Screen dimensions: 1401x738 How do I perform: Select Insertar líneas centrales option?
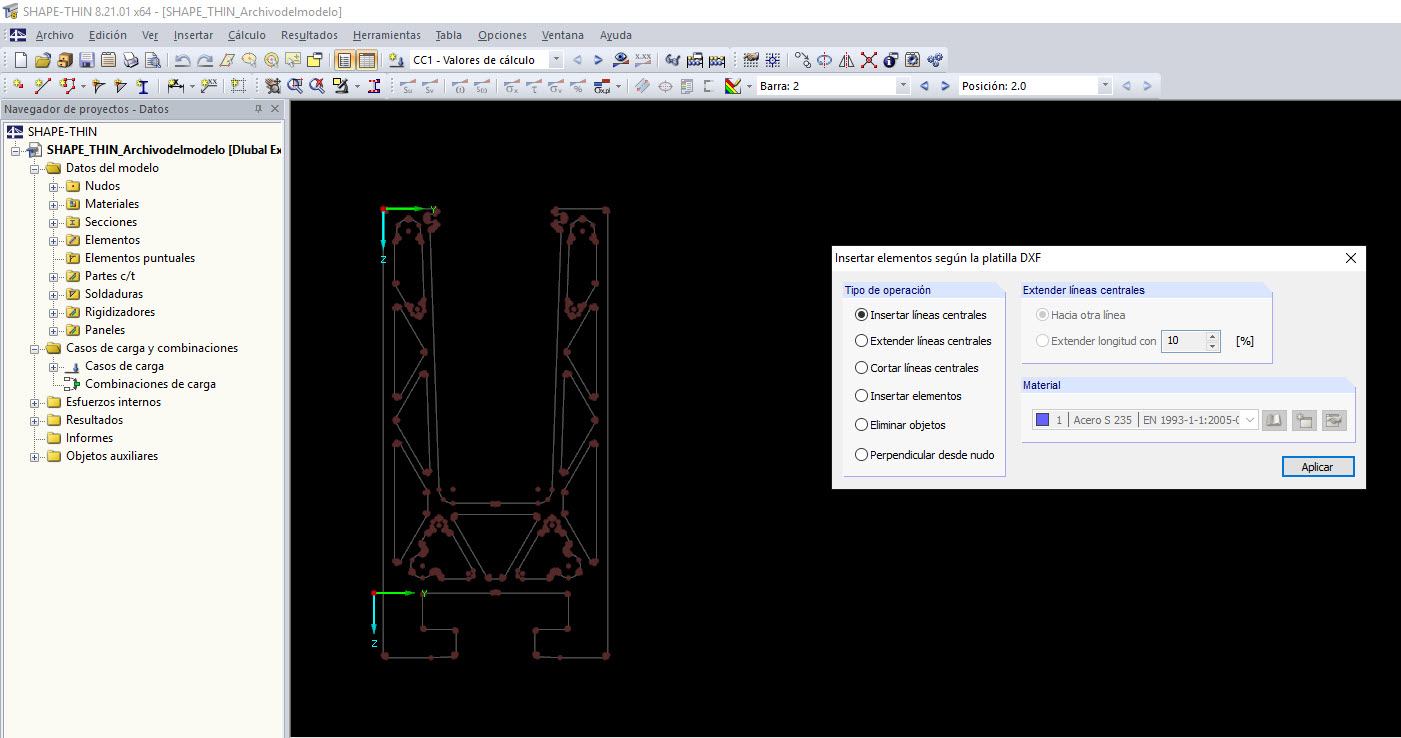[x=921, y=314]
